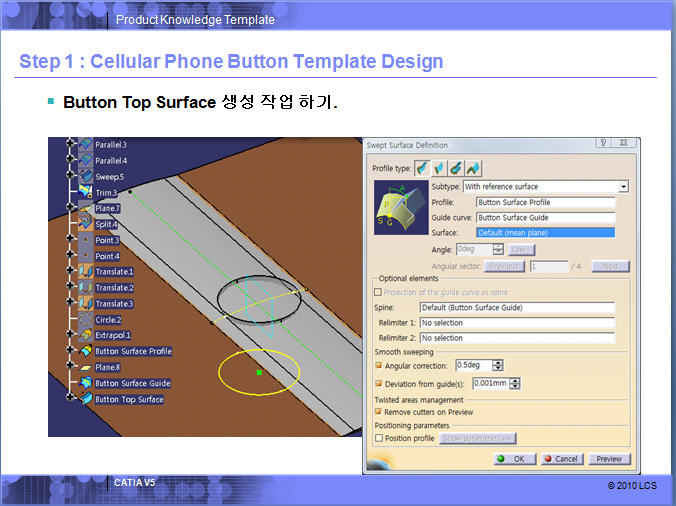Click the Spine input field

coord(516,308)
